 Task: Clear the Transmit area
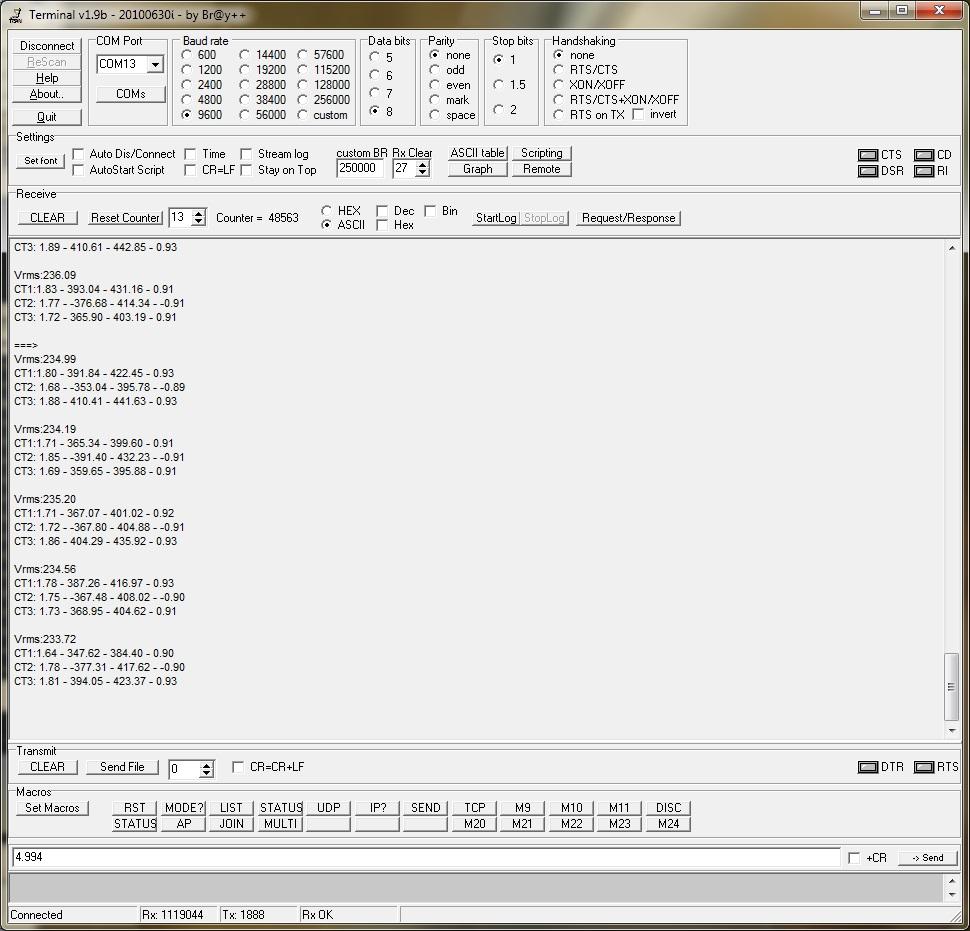(47, 767)
